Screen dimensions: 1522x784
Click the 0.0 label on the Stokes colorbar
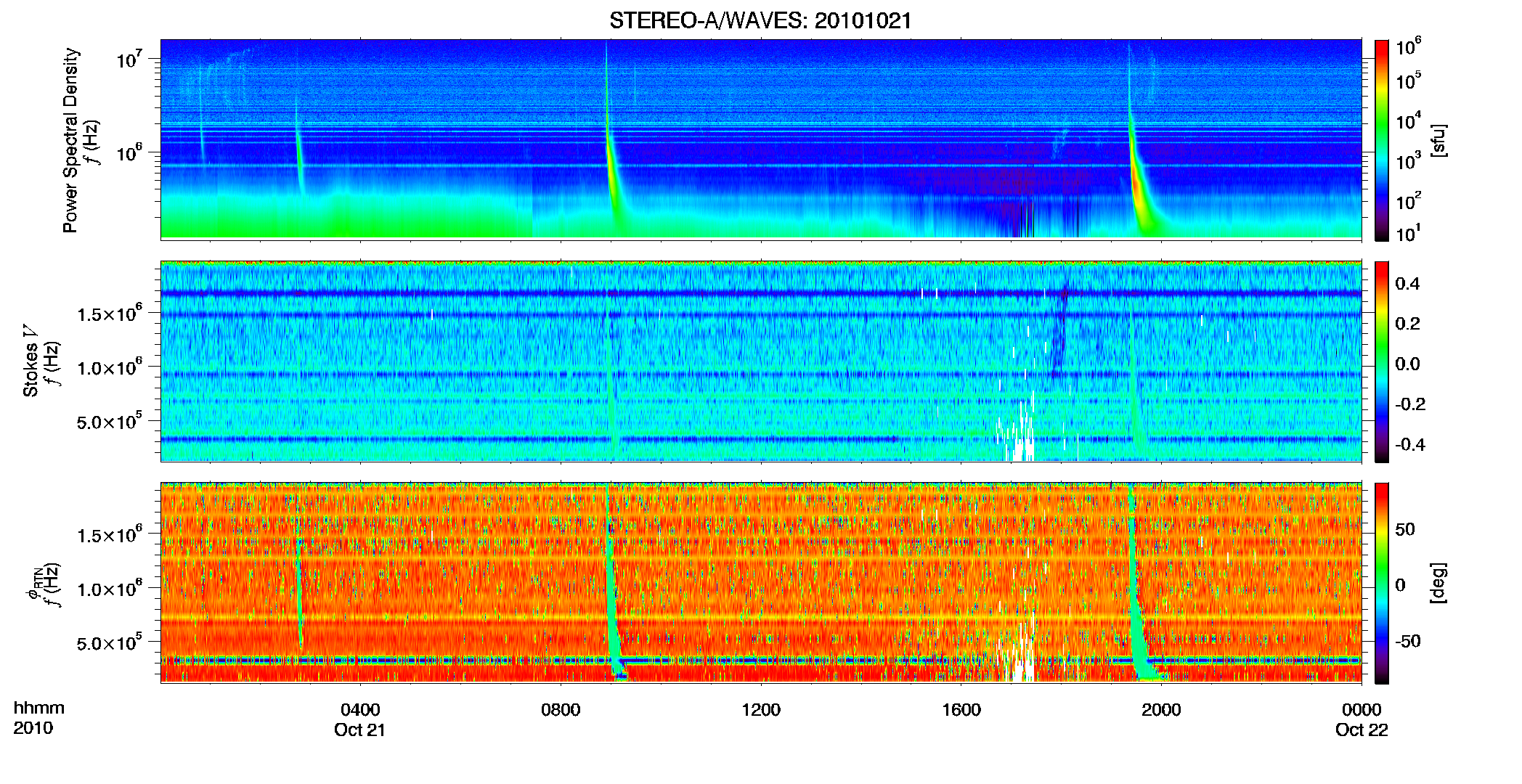coord(1407,364)
